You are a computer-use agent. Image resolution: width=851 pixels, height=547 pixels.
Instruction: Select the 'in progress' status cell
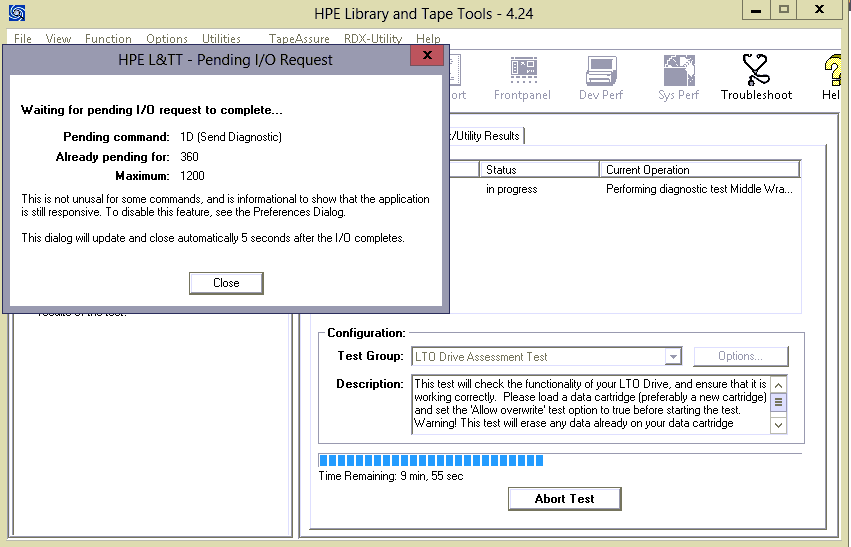(511, 189)
